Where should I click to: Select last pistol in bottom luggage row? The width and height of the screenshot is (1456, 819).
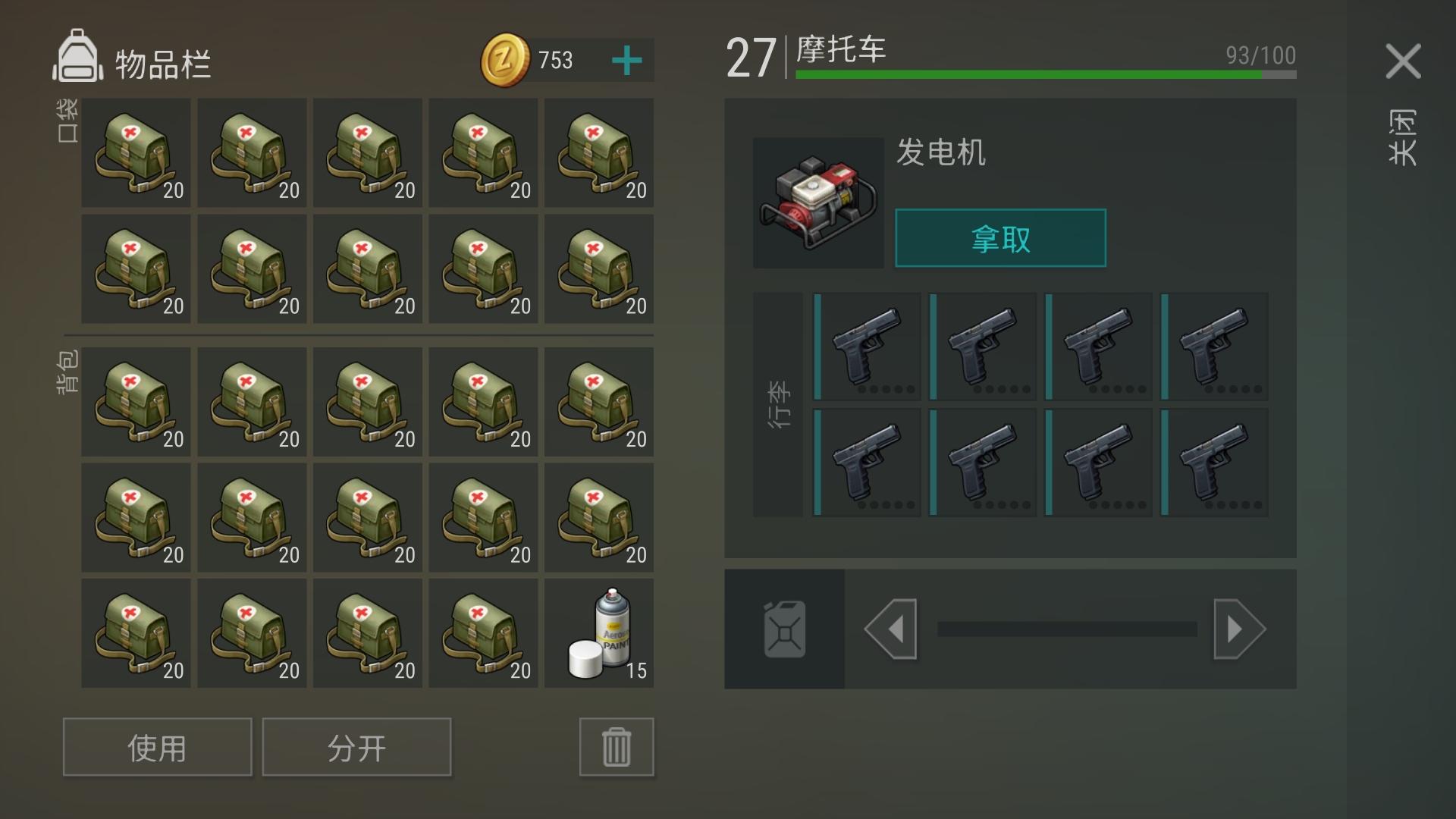click(x=1214, y=463)
